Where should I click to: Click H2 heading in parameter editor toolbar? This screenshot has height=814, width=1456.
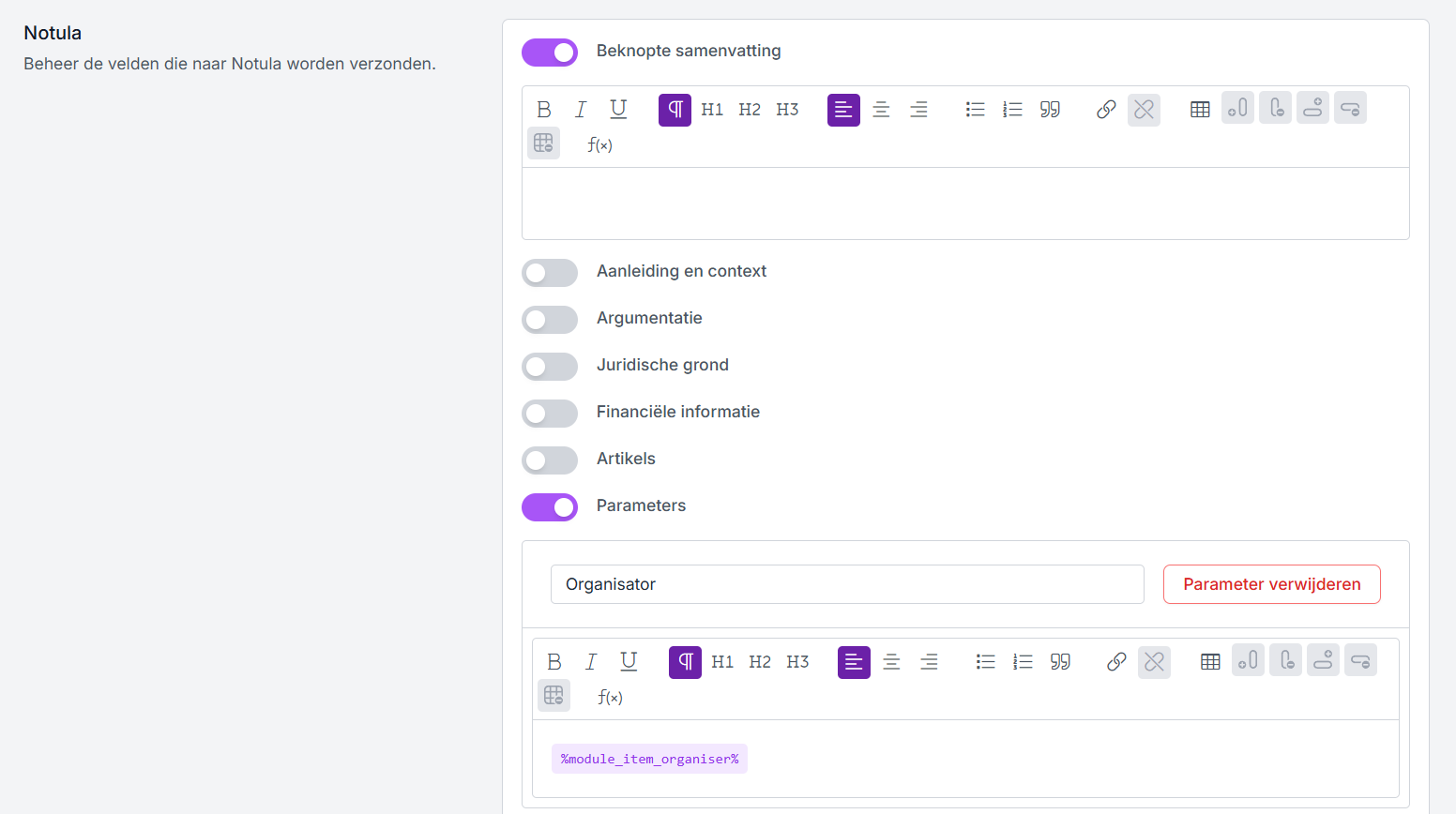pyautogui.click(x=760, y=662)
